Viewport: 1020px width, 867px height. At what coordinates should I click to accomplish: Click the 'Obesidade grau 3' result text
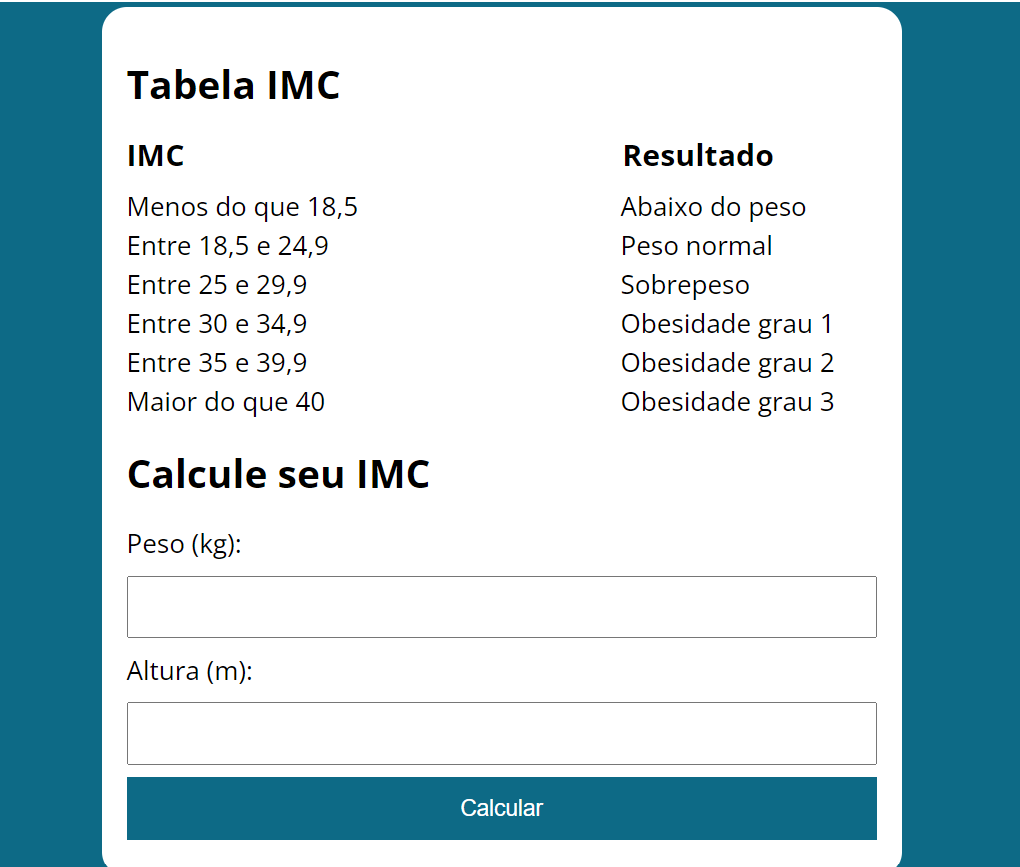click(x=727, y=402)
